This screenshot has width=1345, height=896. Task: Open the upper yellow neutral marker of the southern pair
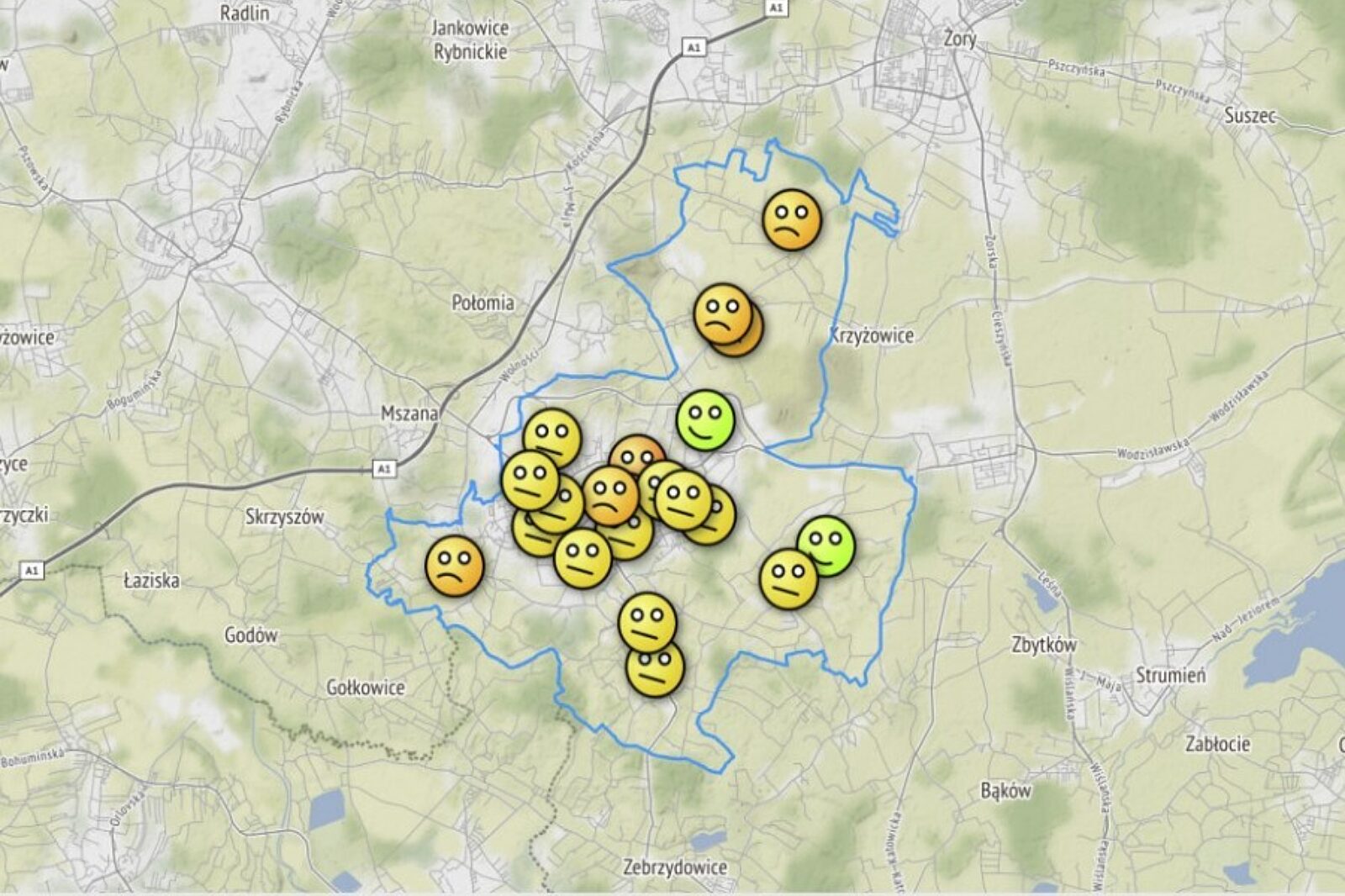click(x=646, y=621)
